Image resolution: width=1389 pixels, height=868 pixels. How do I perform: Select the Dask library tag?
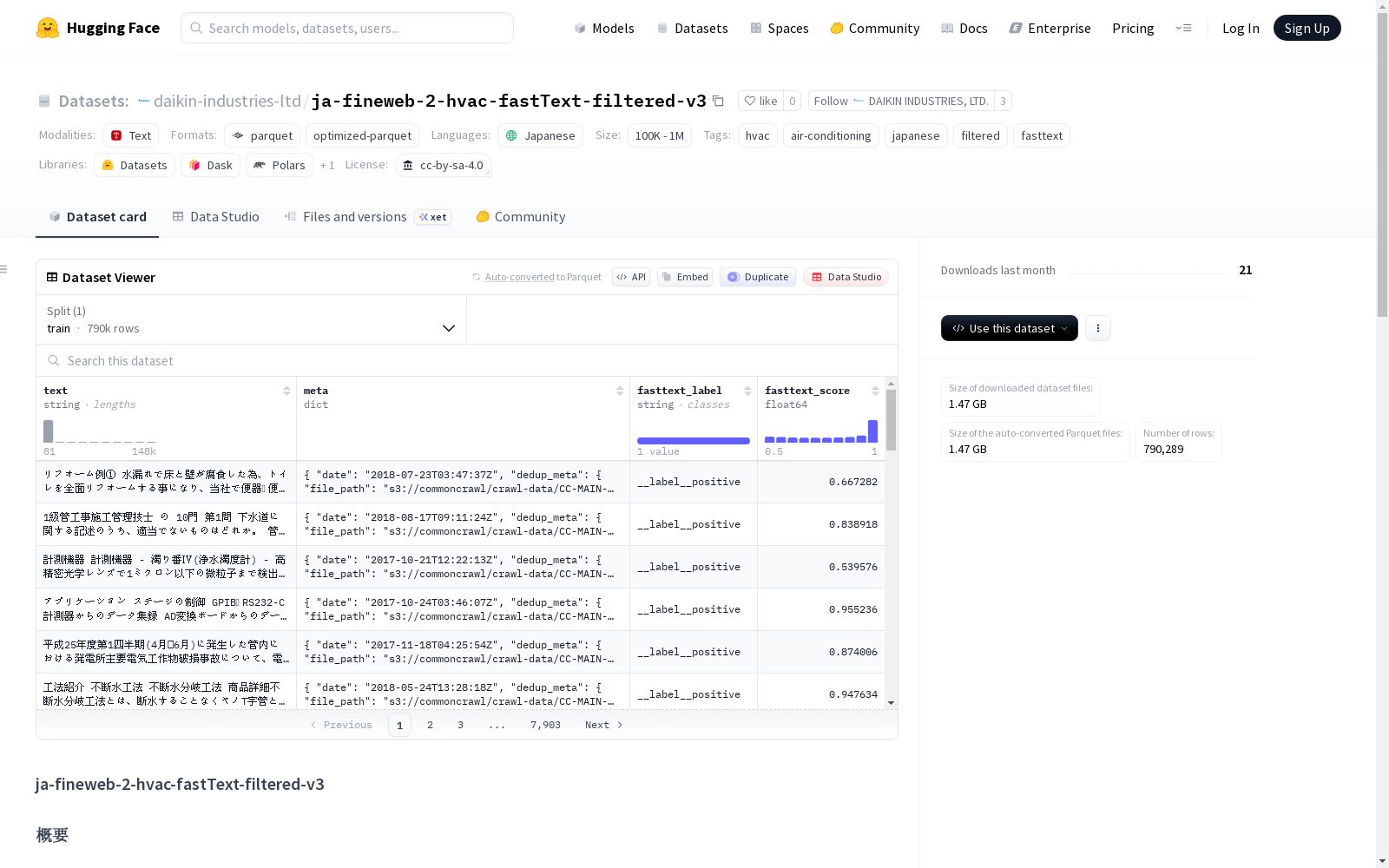click(210, 165)
